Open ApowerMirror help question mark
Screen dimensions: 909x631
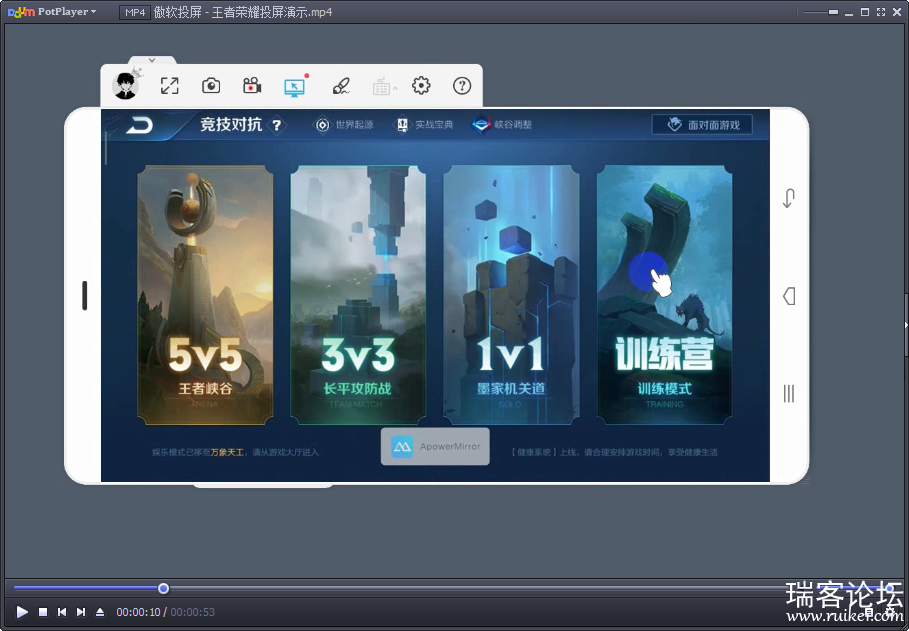(461, 86)
